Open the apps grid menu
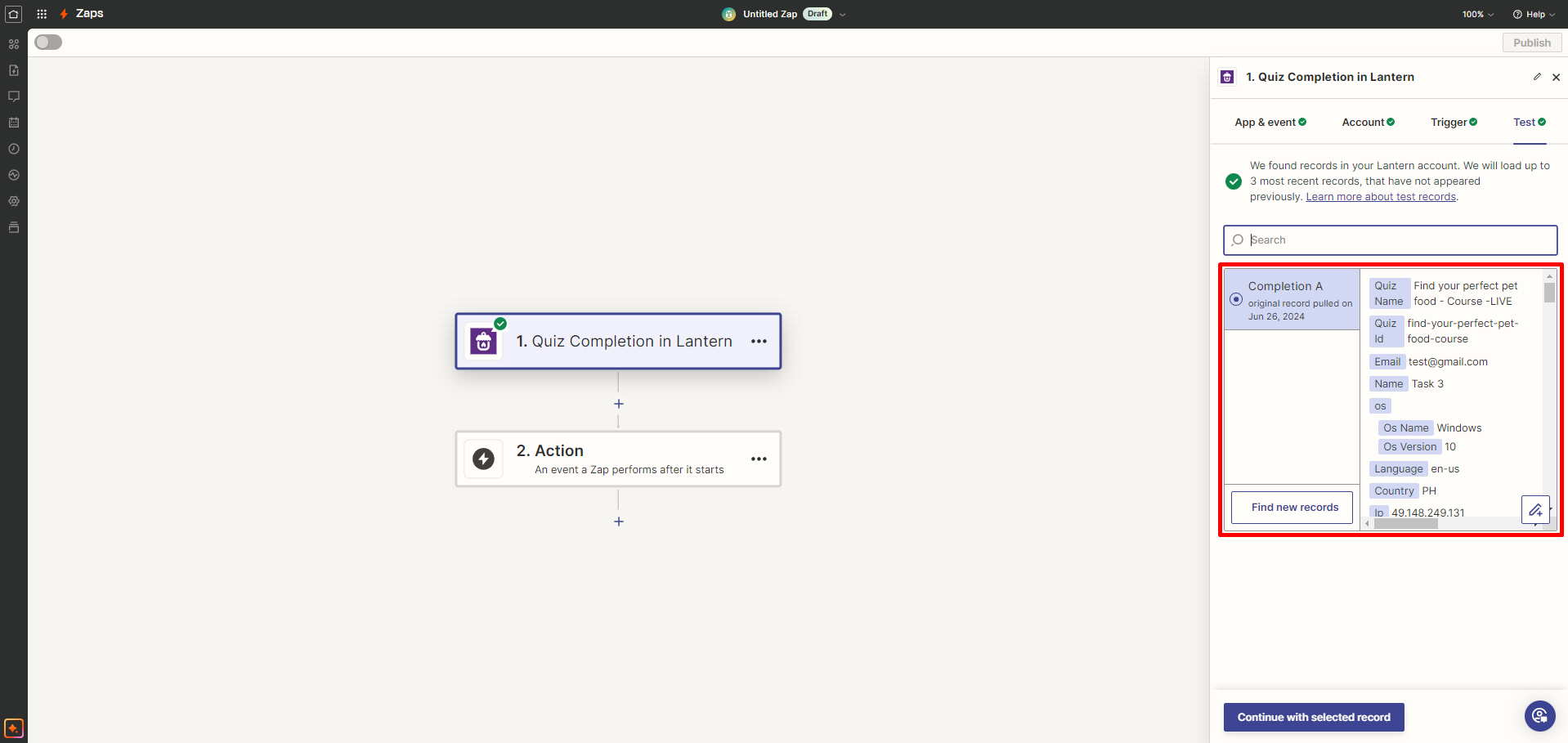The width and height of the screenshot is (1568, 743). click(42, 14)
